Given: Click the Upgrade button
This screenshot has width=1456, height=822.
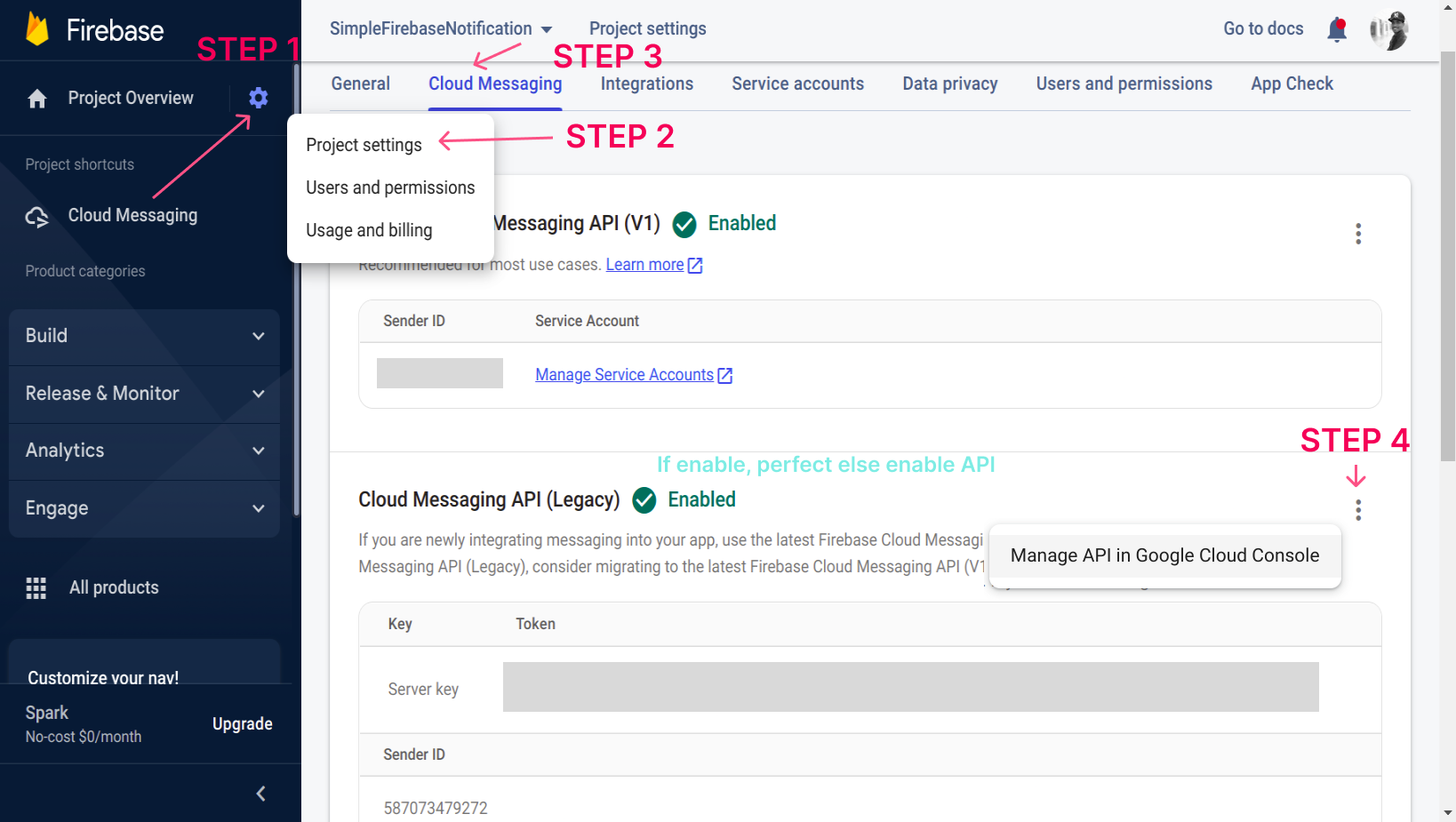Looking at the screenshot, I should pos(243,724).
